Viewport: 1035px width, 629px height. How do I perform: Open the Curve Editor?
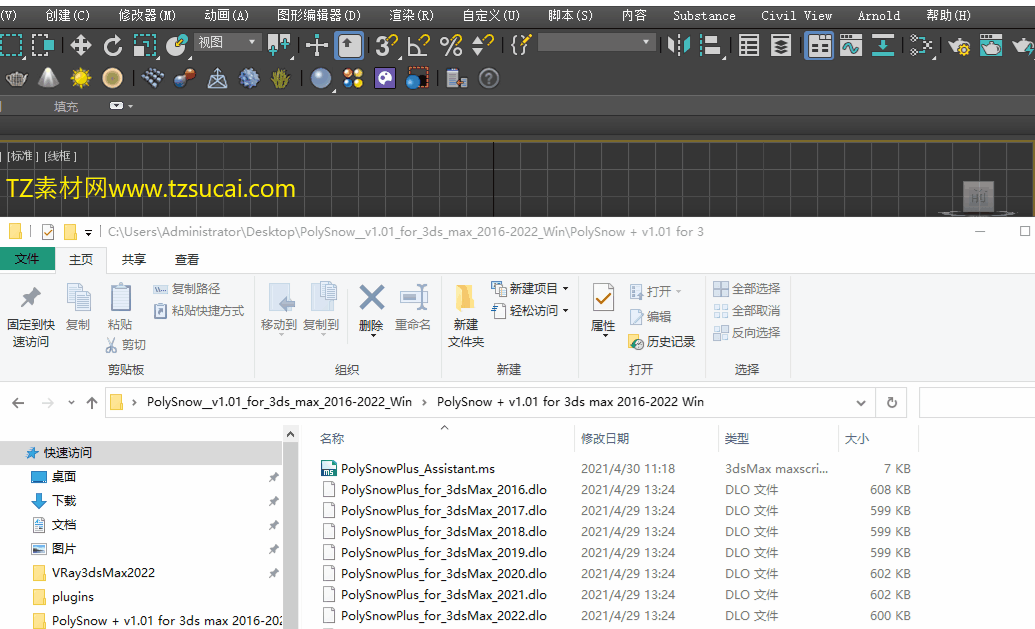(x=851, y=45)
